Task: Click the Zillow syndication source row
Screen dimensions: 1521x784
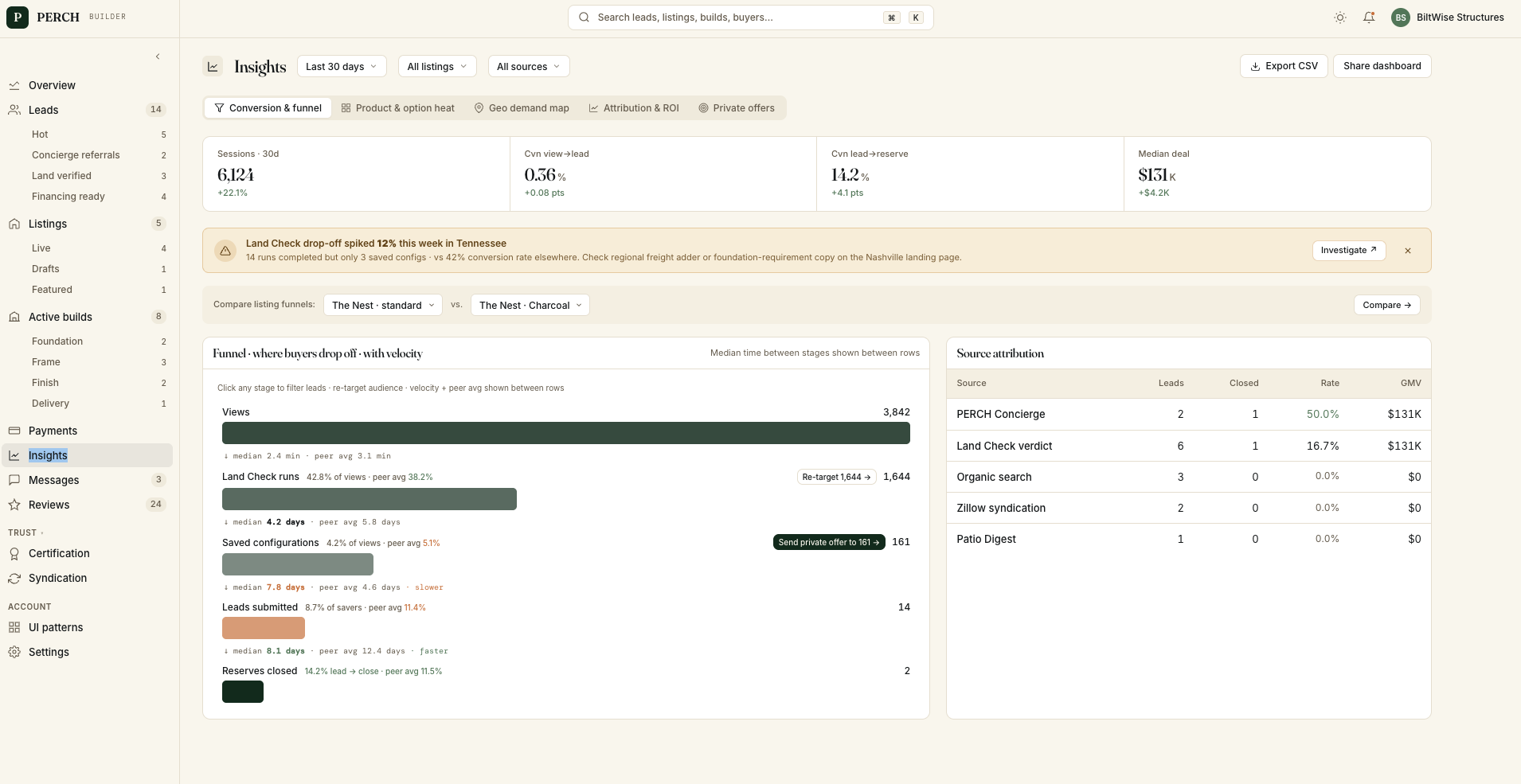Action: click(x=1189, y=508)
